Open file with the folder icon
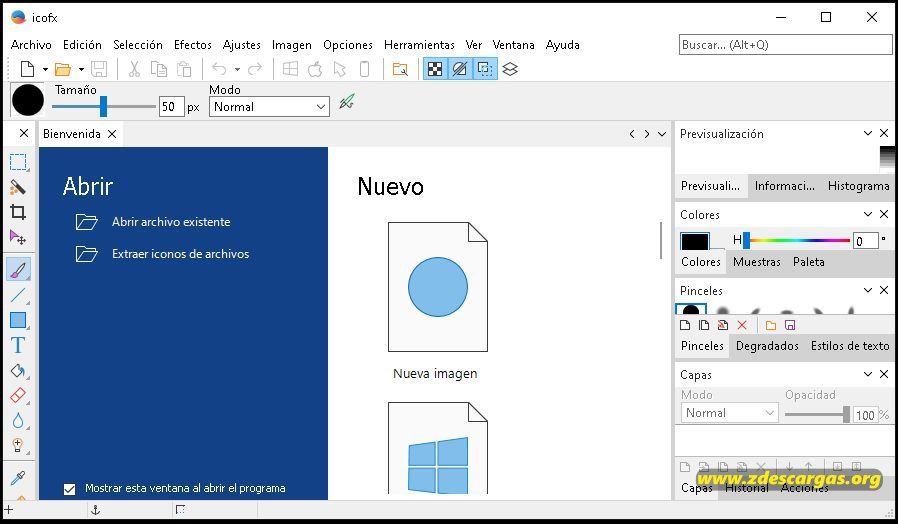 pyautogui.click(x=62, y=69)
